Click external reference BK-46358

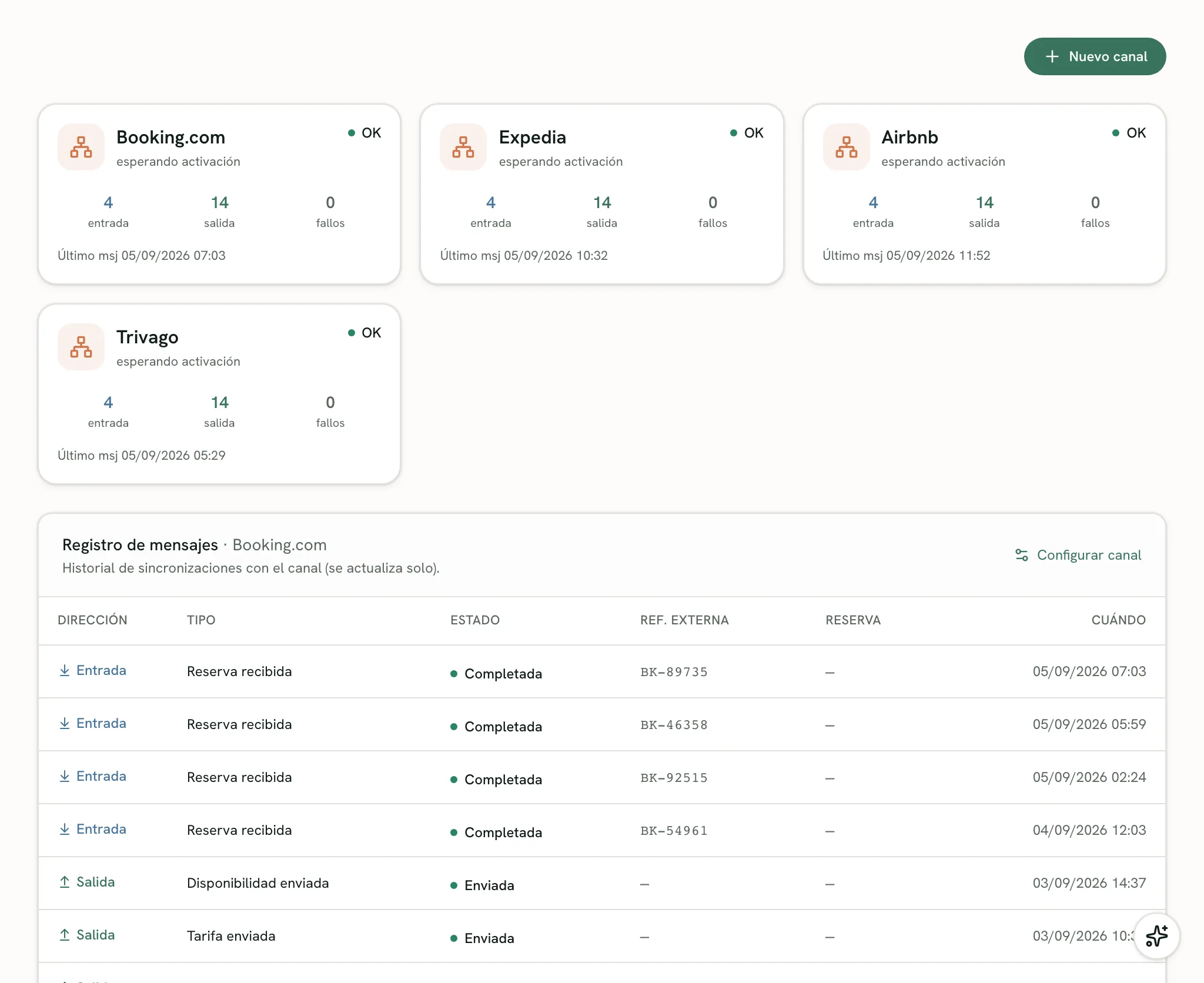pyautogui.click(x=674, y=725)
